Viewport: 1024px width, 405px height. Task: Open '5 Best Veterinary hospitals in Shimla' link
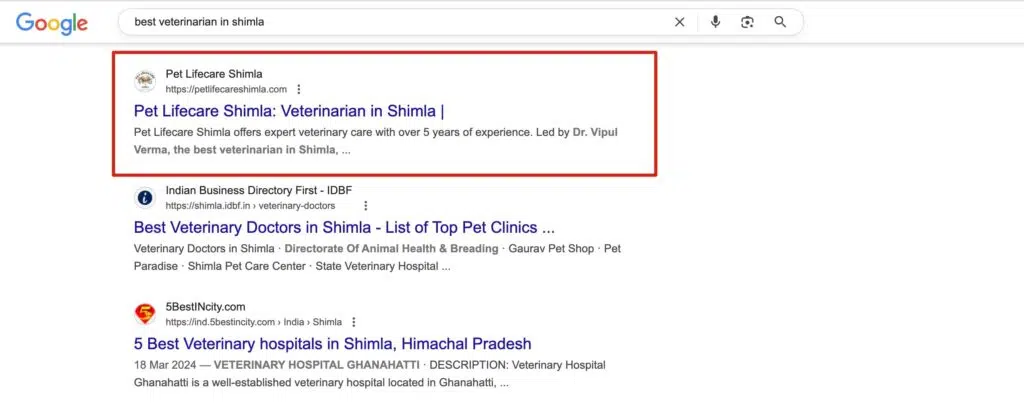(x=332, y=344)
